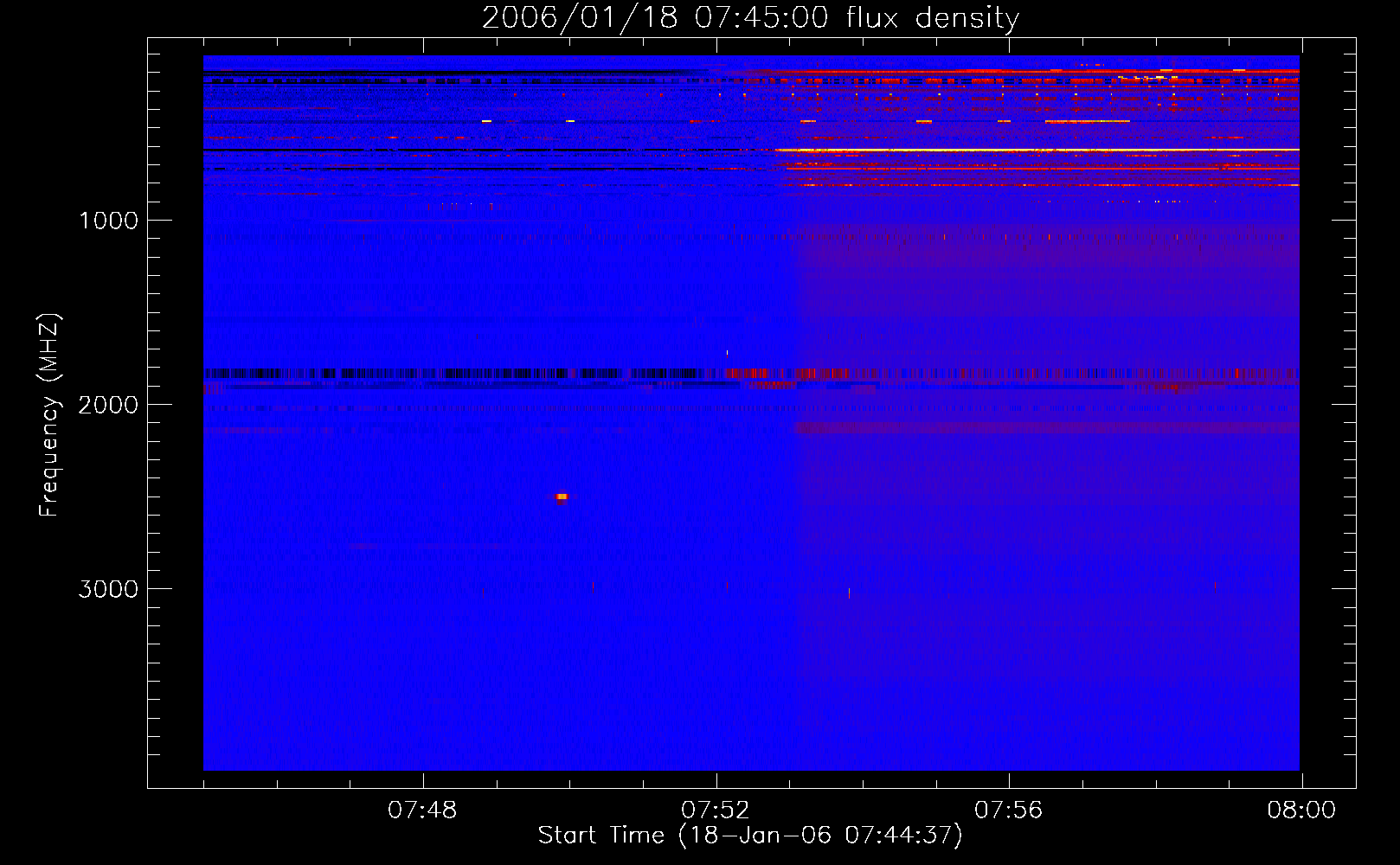Click the '07:52' time tick label

pos(716,811)
